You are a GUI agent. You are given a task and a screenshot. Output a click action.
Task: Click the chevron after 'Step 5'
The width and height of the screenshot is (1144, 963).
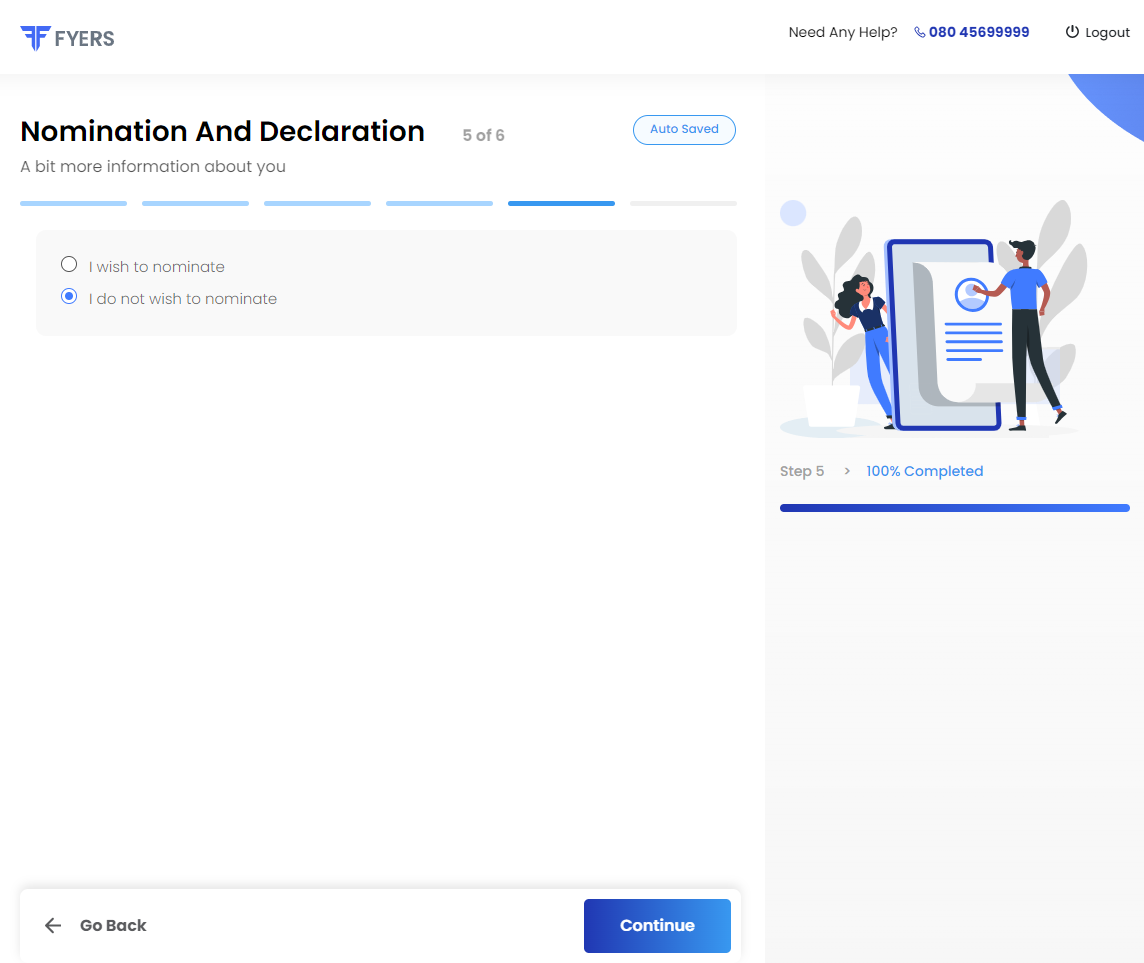[x=846, y=471]
